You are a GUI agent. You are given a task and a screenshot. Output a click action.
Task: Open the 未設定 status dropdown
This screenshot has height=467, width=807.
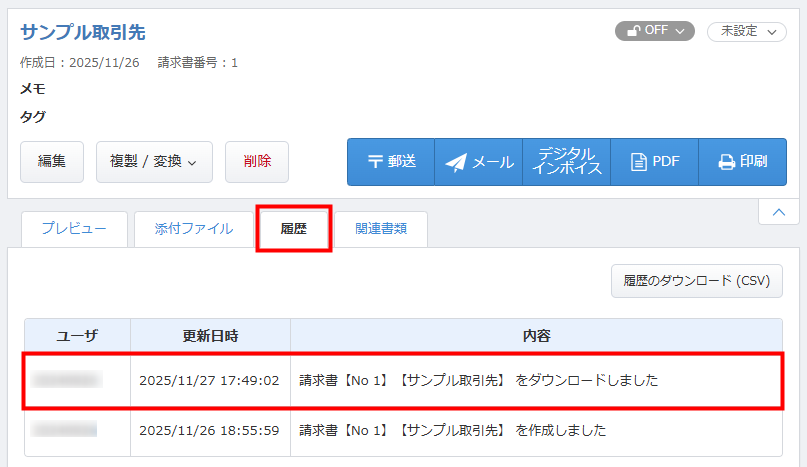point(746,31)
